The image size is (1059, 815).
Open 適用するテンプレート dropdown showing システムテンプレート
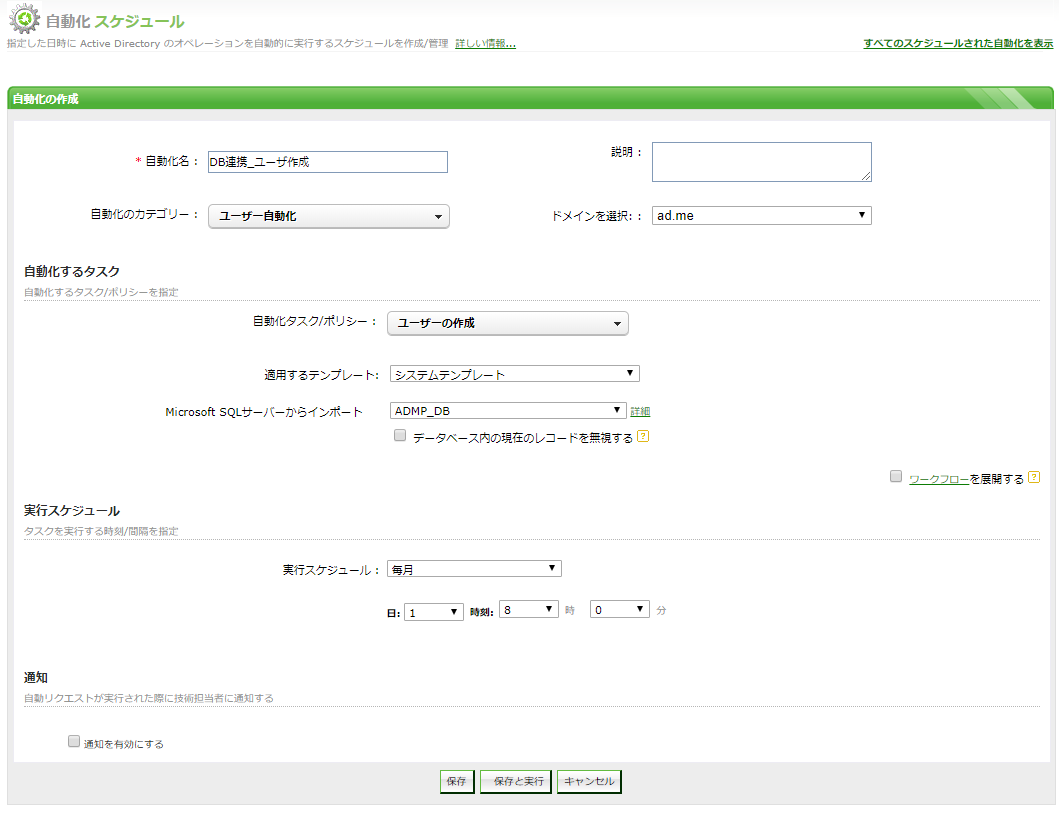(x=515, y=374)
